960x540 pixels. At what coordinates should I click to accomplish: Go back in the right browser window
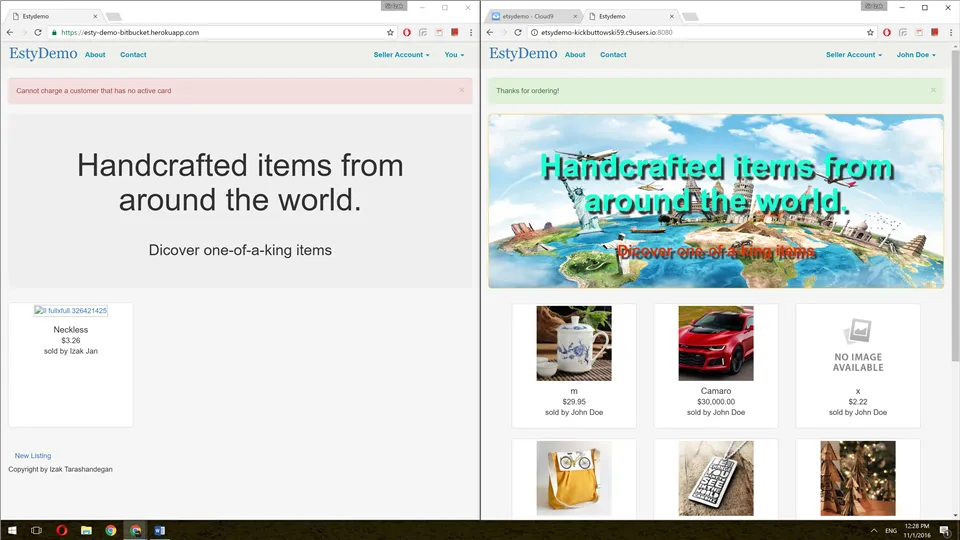tap(490, 32)
